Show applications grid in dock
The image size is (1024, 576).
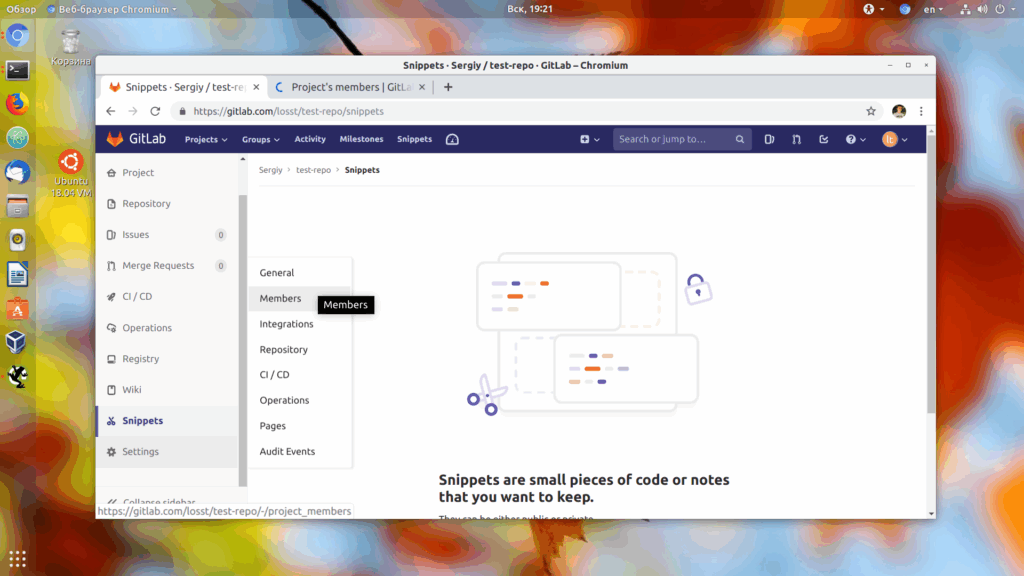click(x=18, y=558)
